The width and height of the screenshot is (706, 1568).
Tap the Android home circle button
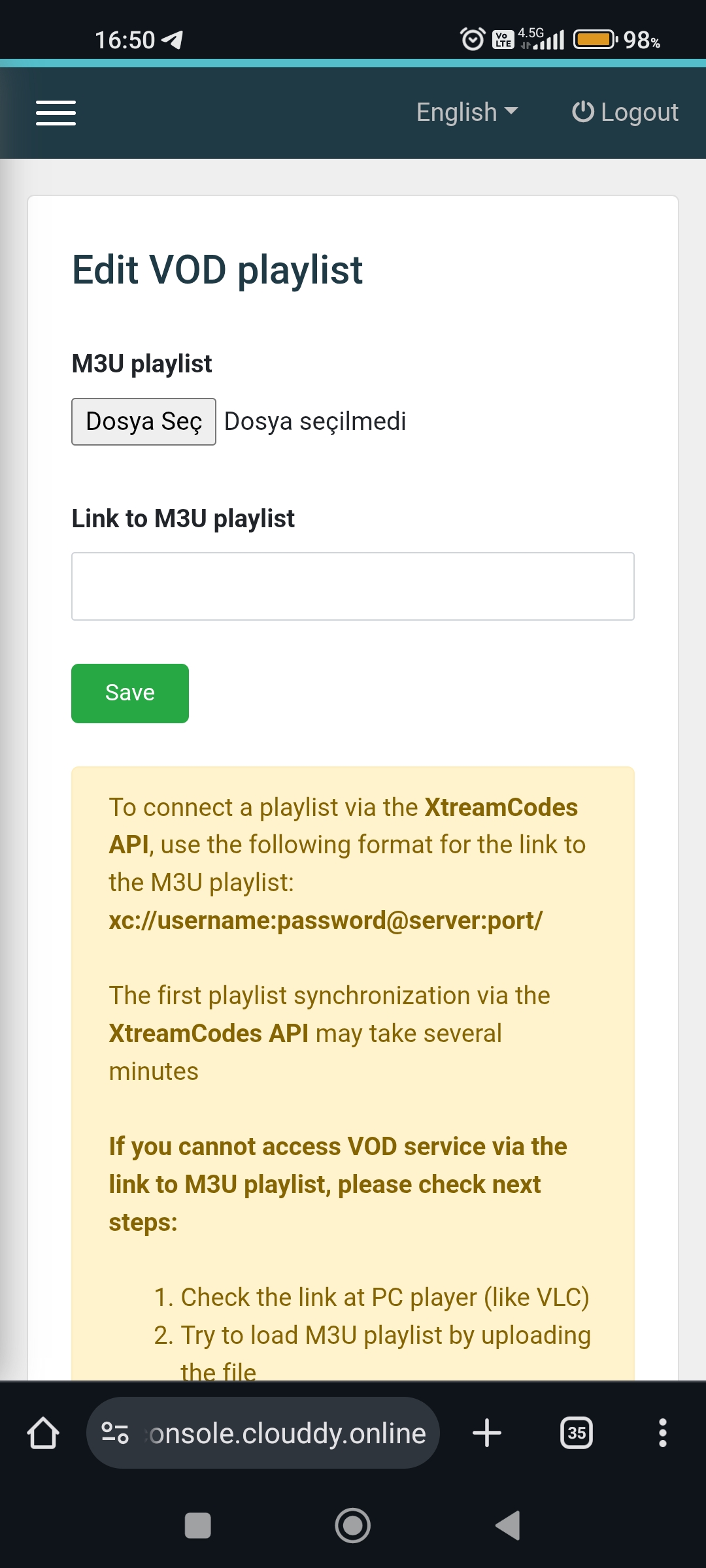pyautogui.click(x=352, y=1526)
